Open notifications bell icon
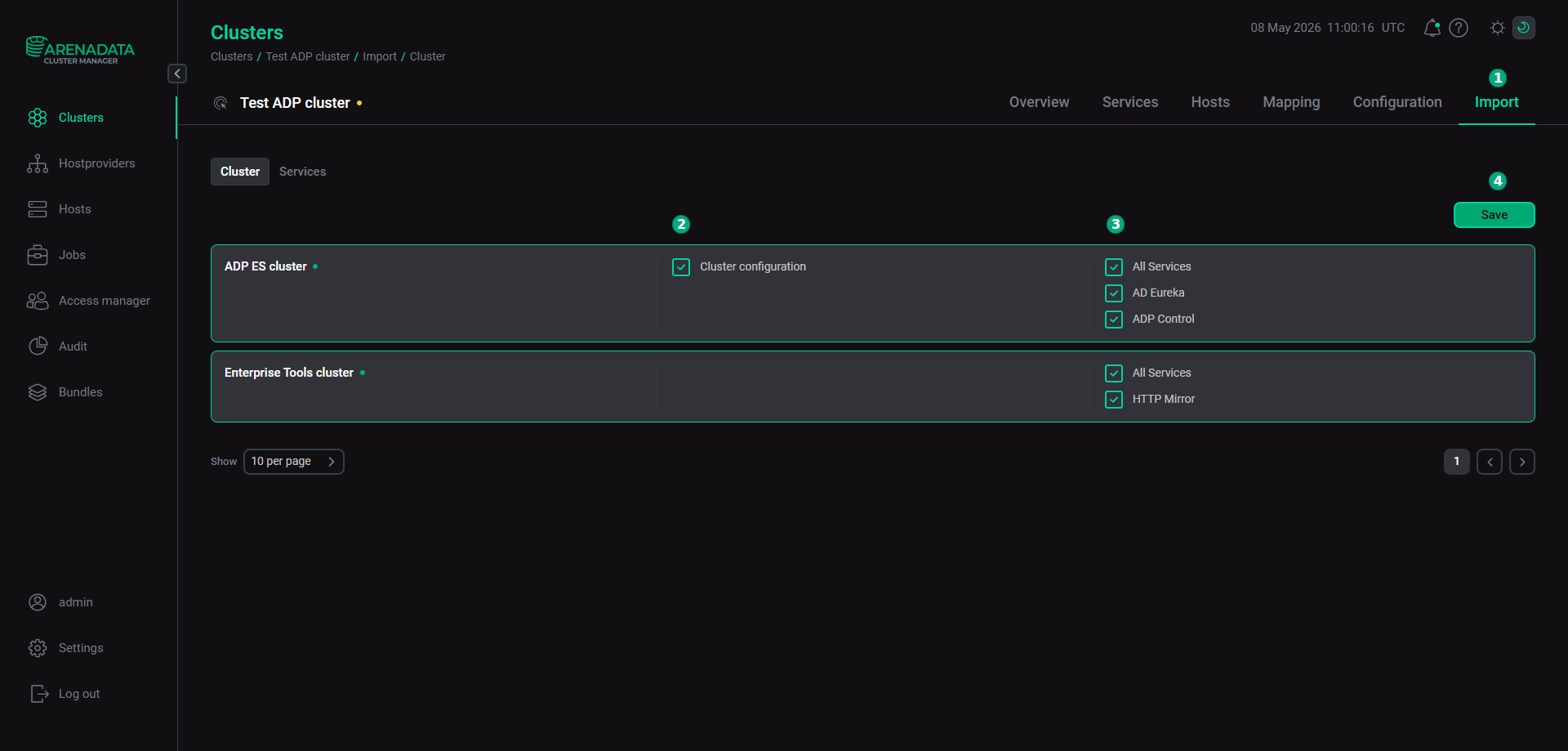This screenshot has height=751, width=1568. pos(1432,28)
